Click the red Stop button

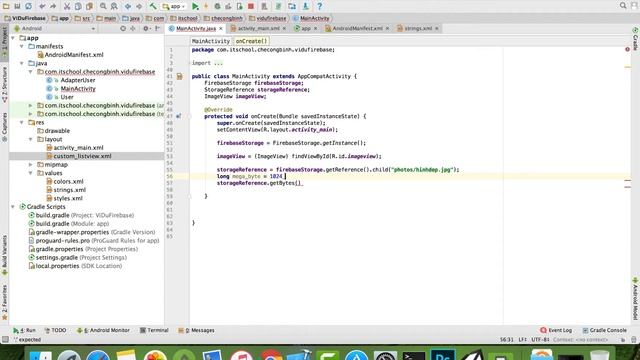click(x=251, y=6)
